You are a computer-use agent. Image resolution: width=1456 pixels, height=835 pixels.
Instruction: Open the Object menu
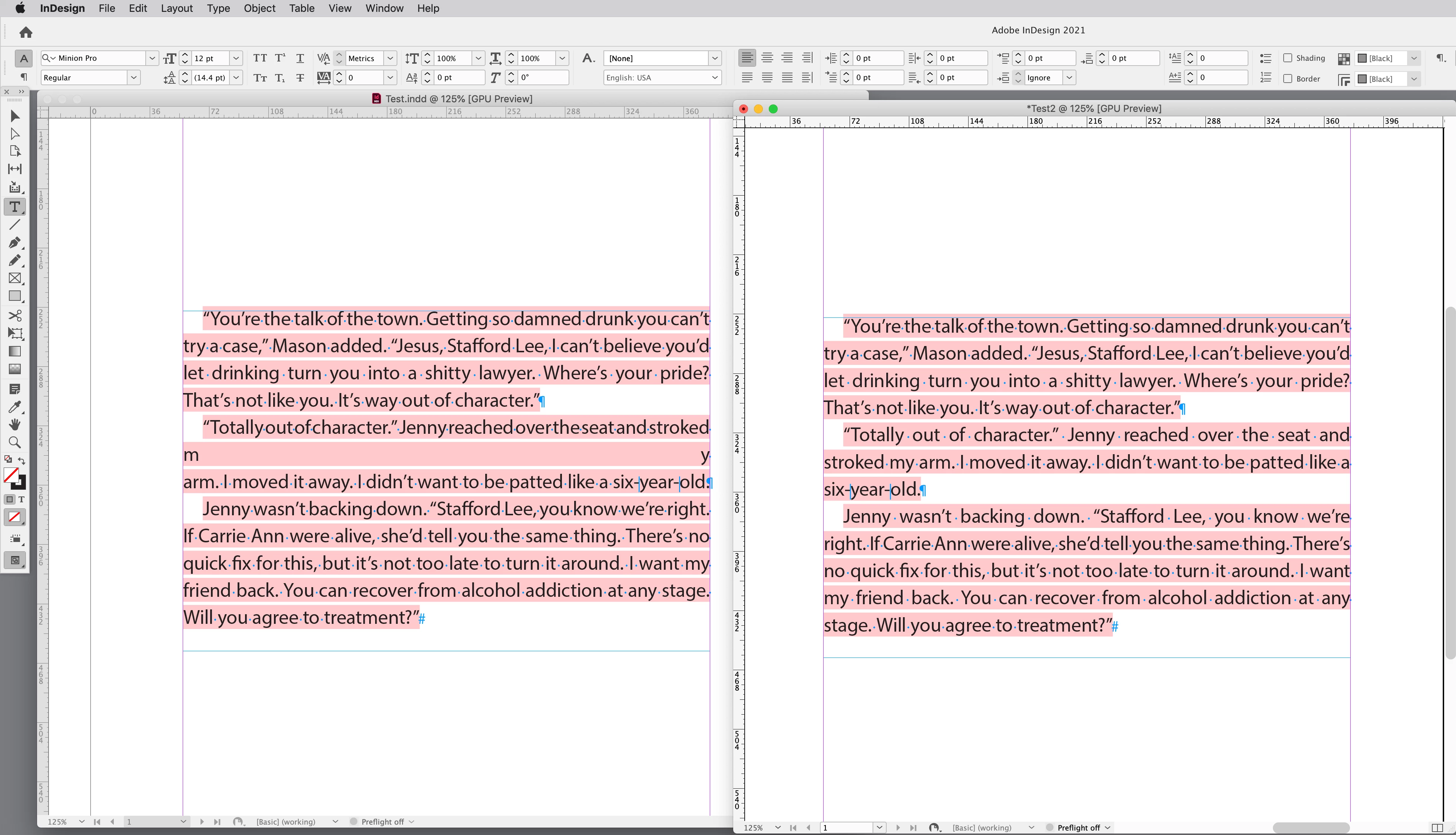point(259,8)
